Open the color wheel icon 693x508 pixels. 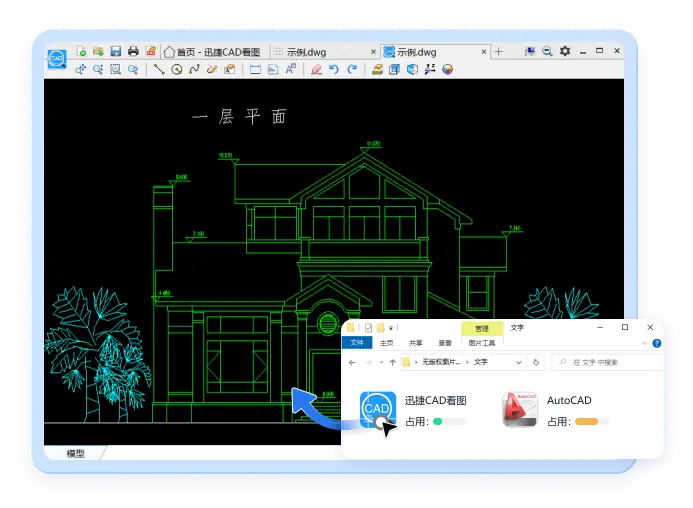[x=447, y=69]
